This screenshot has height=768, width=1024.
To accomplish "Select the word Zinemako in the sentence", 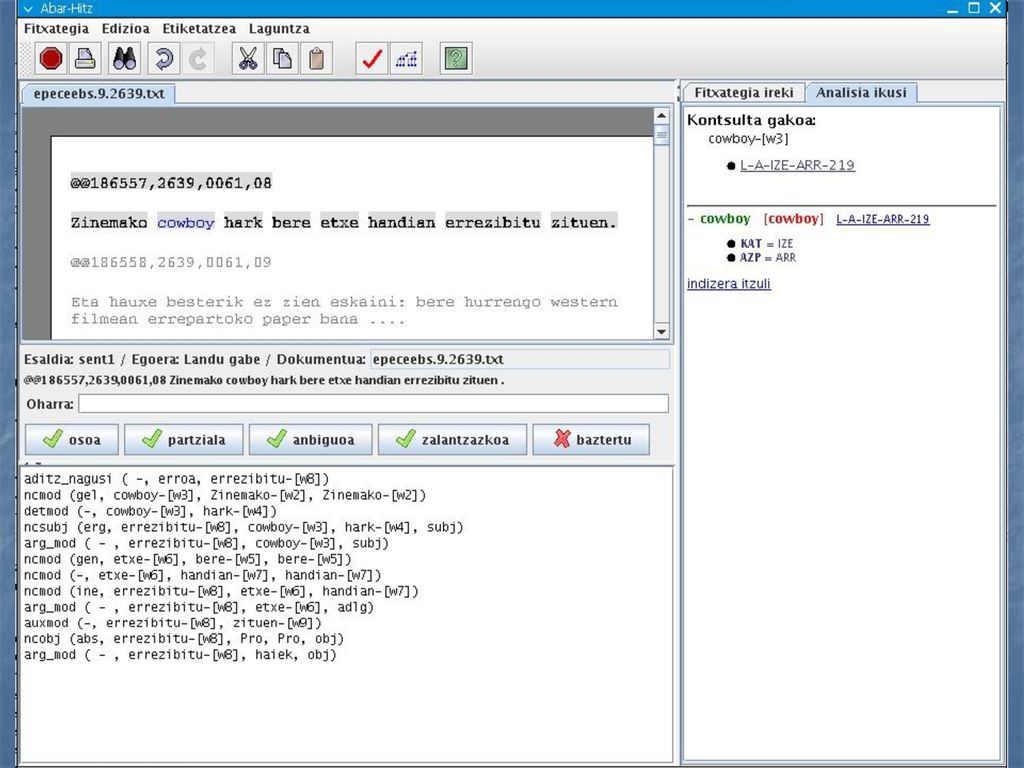I will 109,223.
